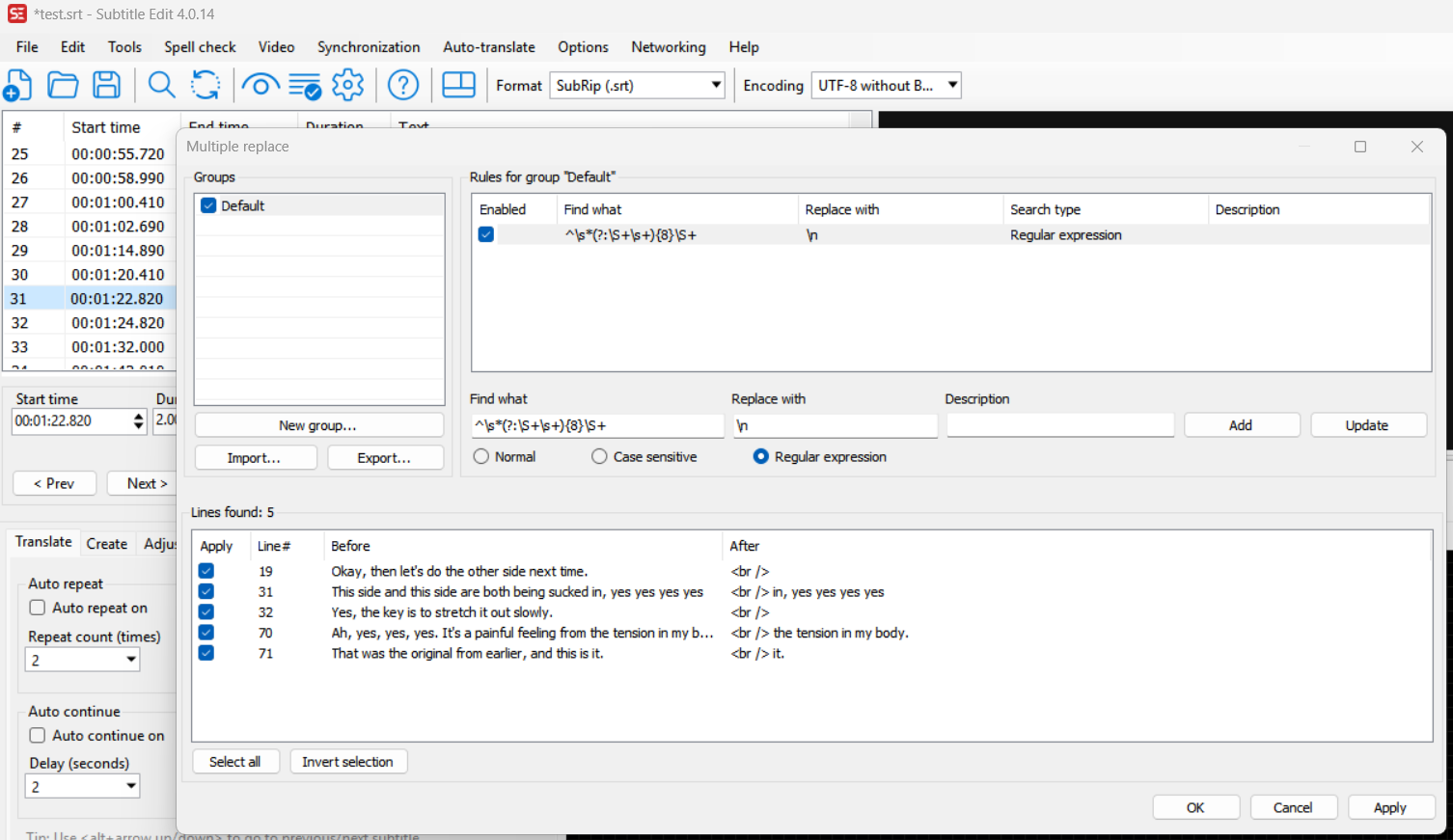Open Settings with the gear icon
1453x840 pixels.
pos(348,85)
